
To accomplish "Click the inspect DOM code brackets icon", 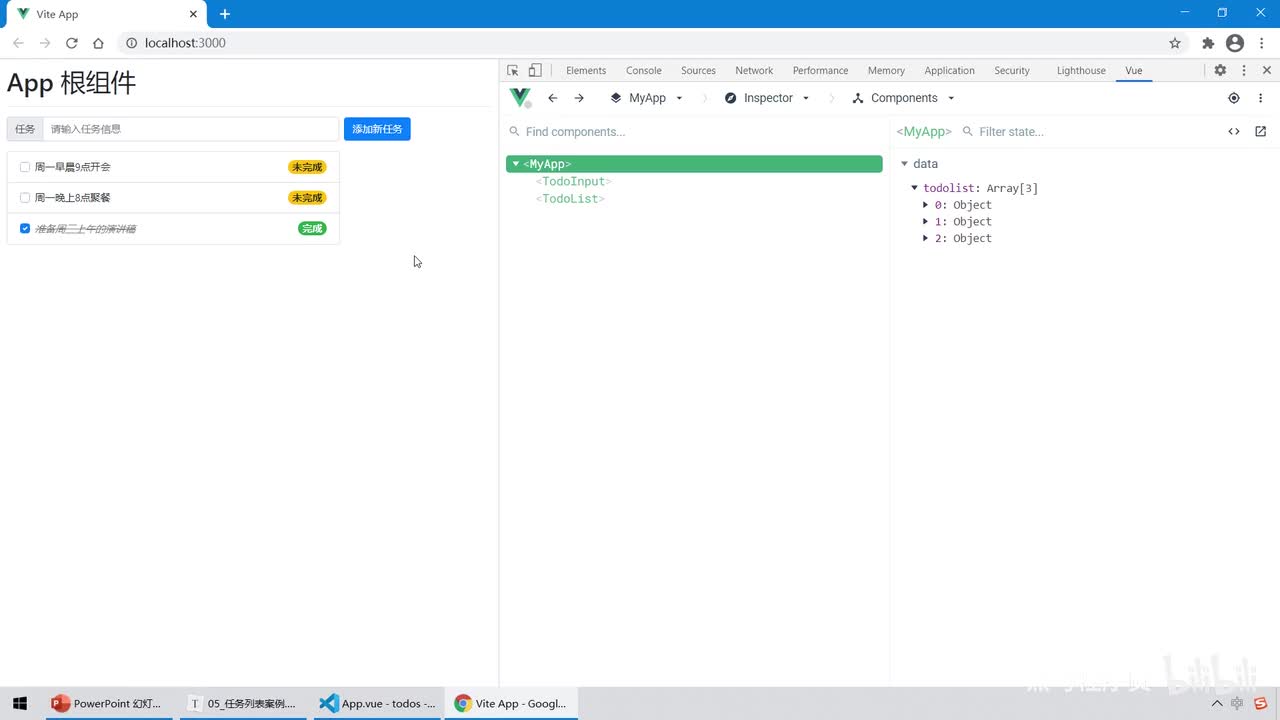I will (x=1234, y=132).
